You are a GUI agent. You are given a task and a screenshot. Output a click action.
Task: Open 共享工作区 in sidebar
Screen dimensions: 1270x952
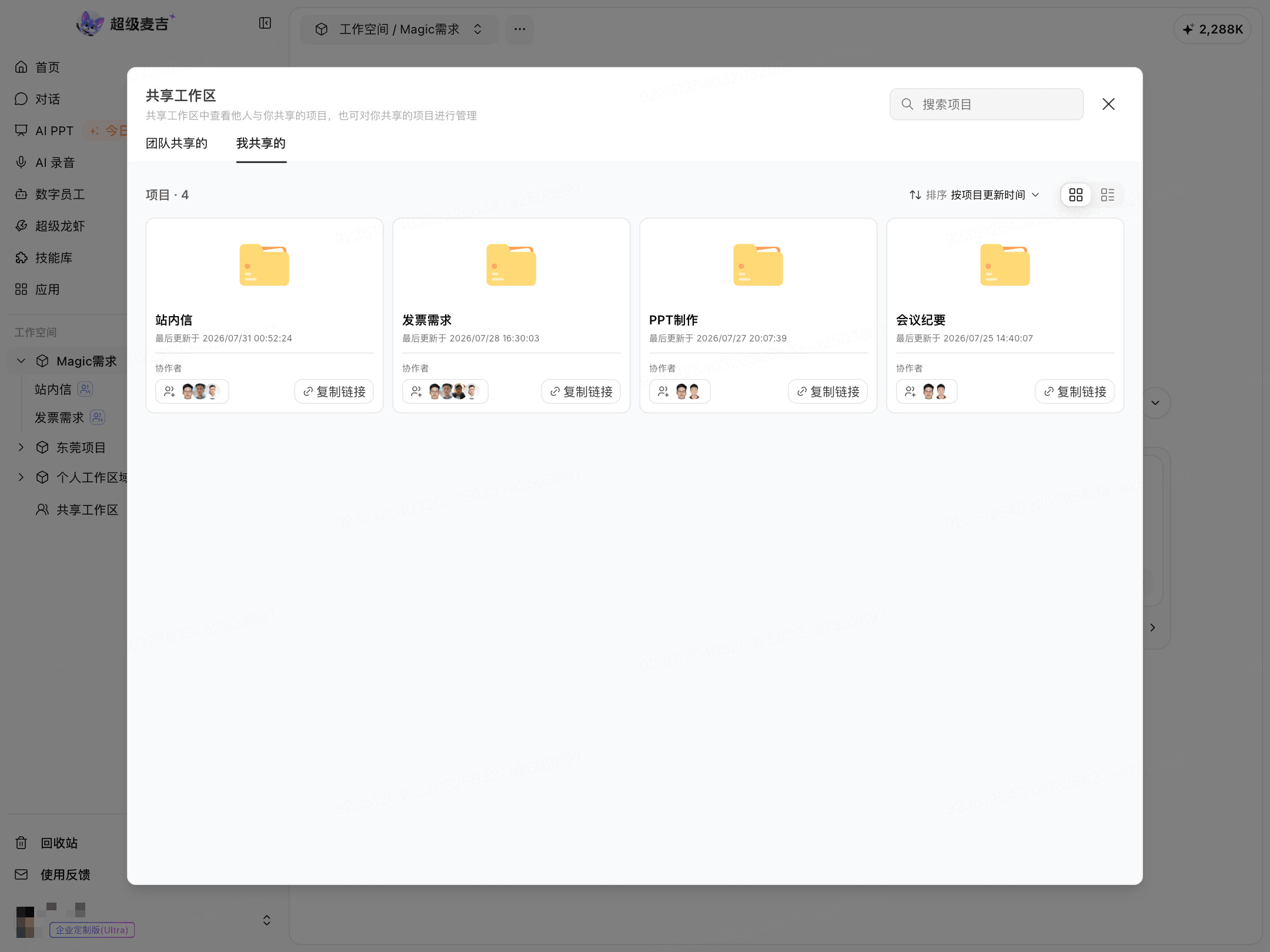77,509
